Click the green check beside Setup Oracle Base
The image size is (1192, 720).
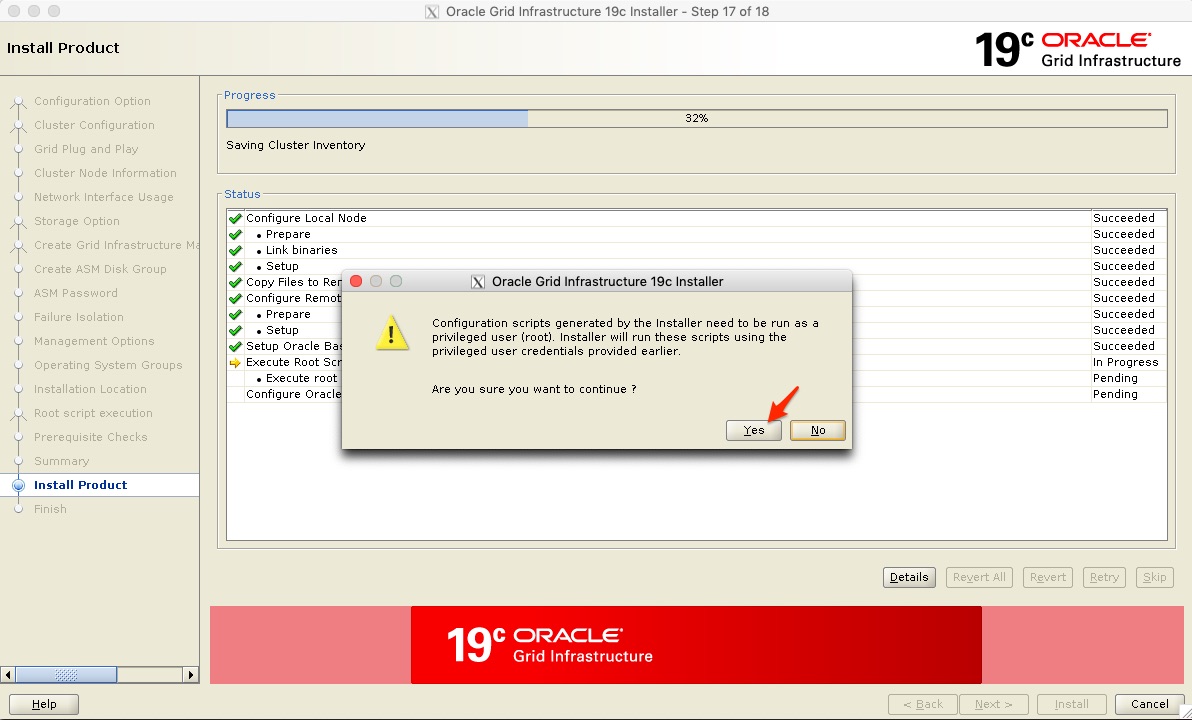coord(235,346)
